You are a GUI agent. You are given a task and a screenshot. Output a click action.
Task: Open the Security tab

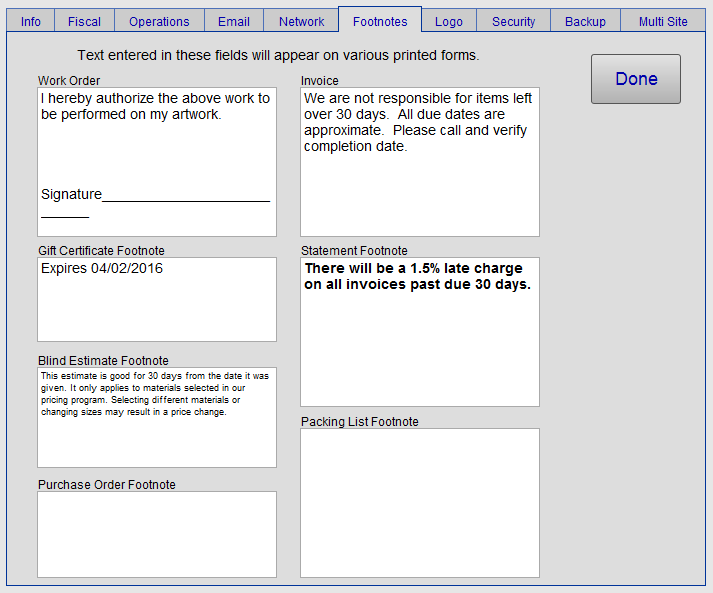click(513, 21)
